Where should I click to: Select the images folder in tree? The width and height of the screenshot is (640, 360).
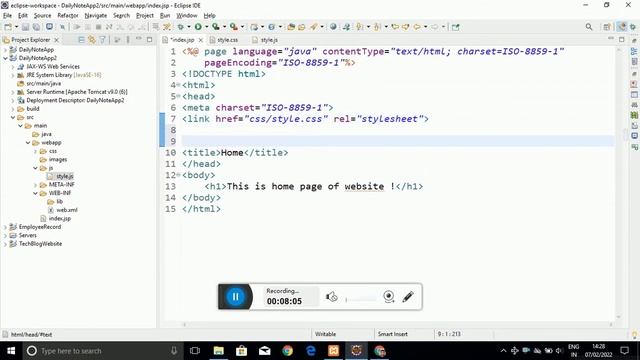point(58,160)
